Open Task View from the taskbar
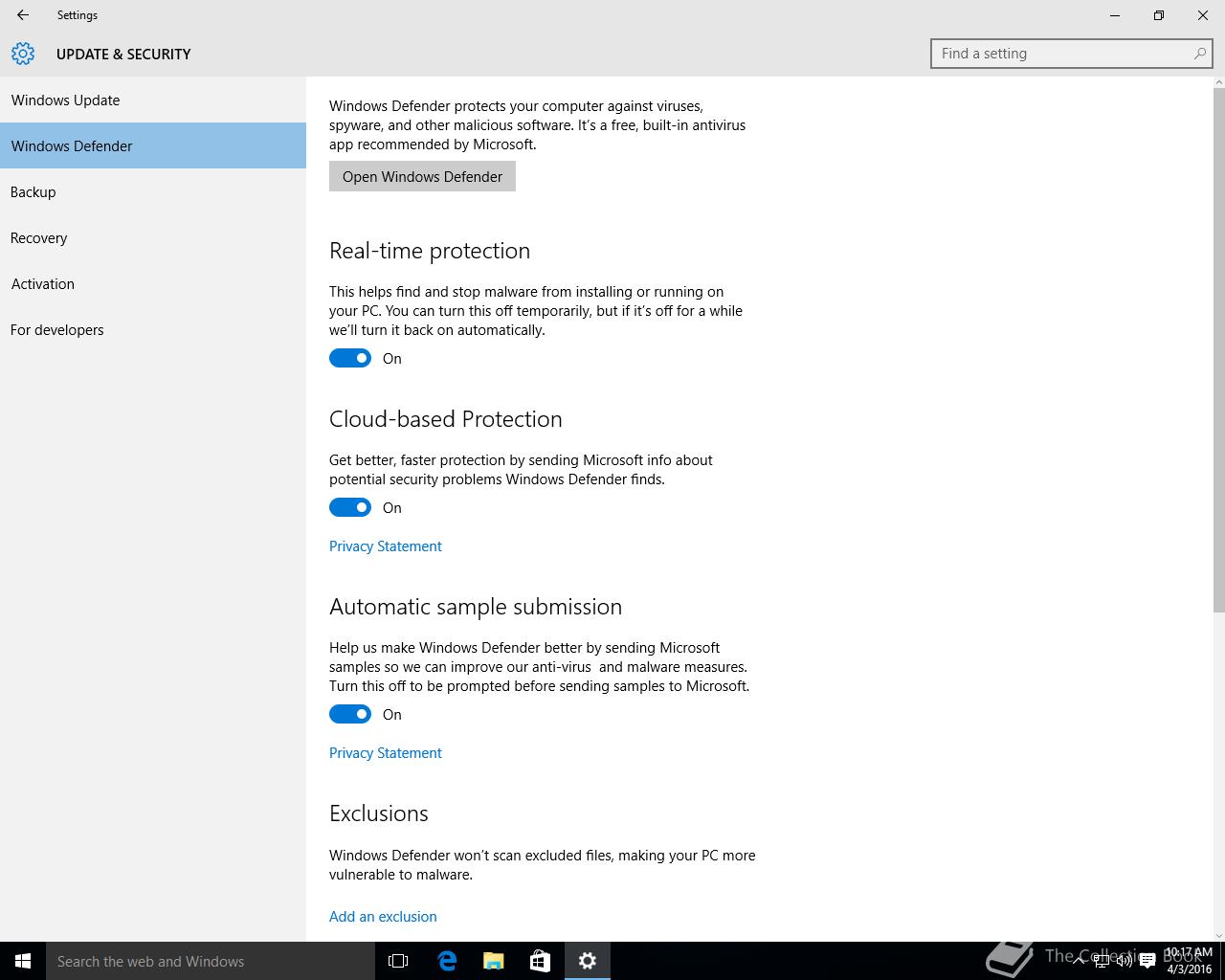The width and height of the screenshot is (1225, 980). [x=398, y=961]
